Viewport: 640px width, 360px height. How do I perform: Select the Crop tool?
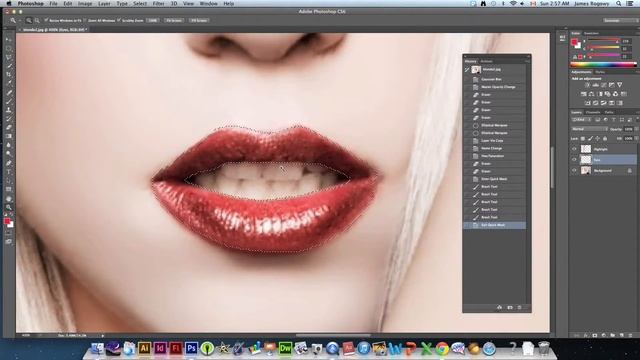pyautogui.click(x=9, y=74)
